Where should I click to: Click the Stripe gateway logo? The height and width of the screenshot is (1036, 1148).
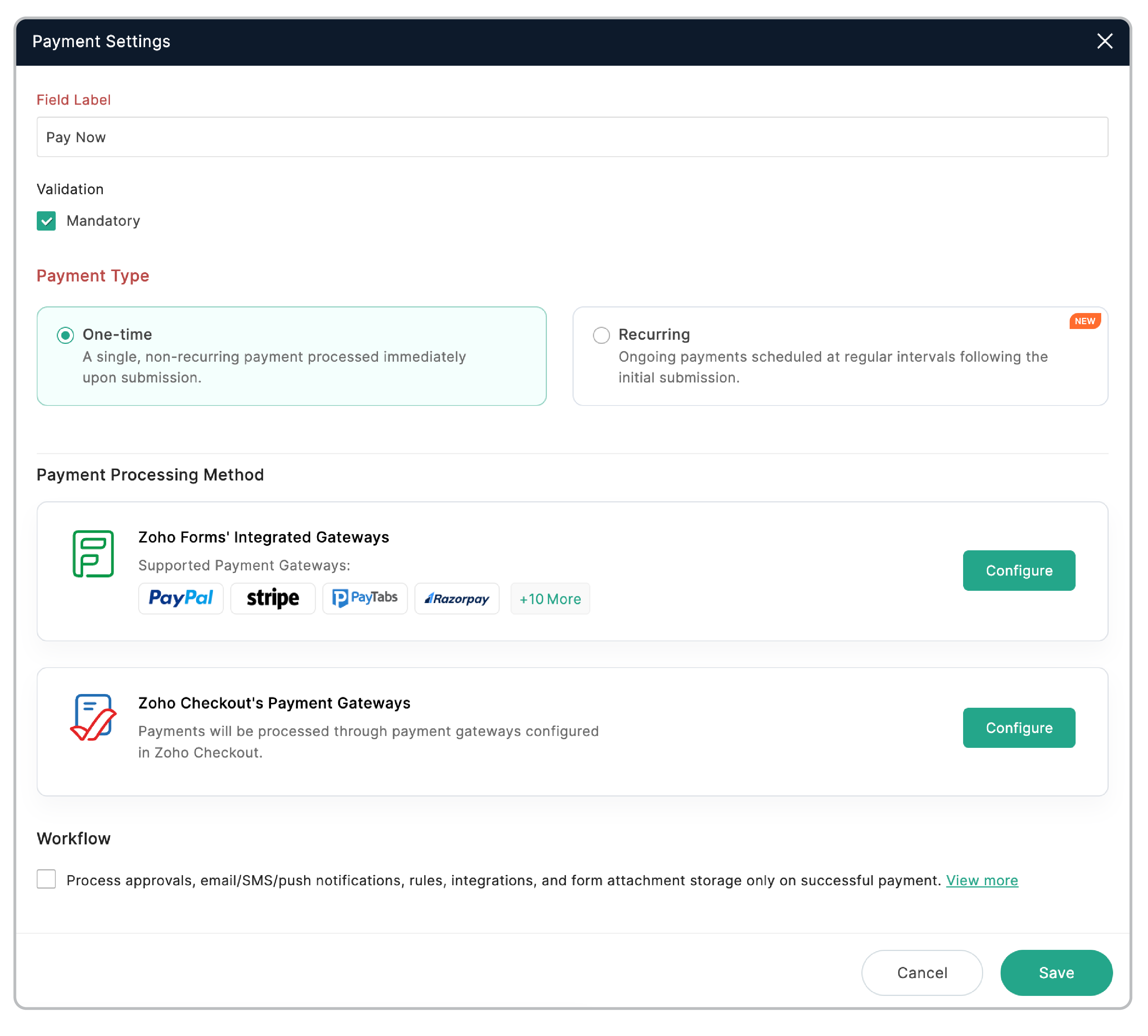(273, 598)
